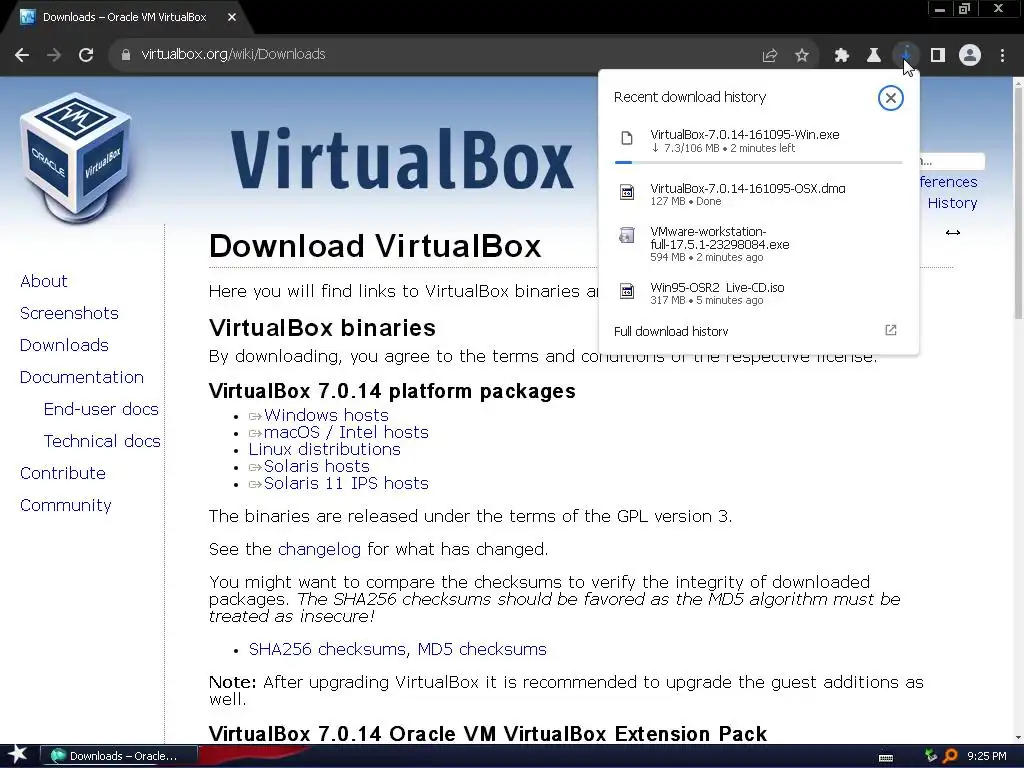The width and height of the screenshot is (1024, 768).
Task: Select Downloads – Oracle taskbar window button
Action: point(119,756)
